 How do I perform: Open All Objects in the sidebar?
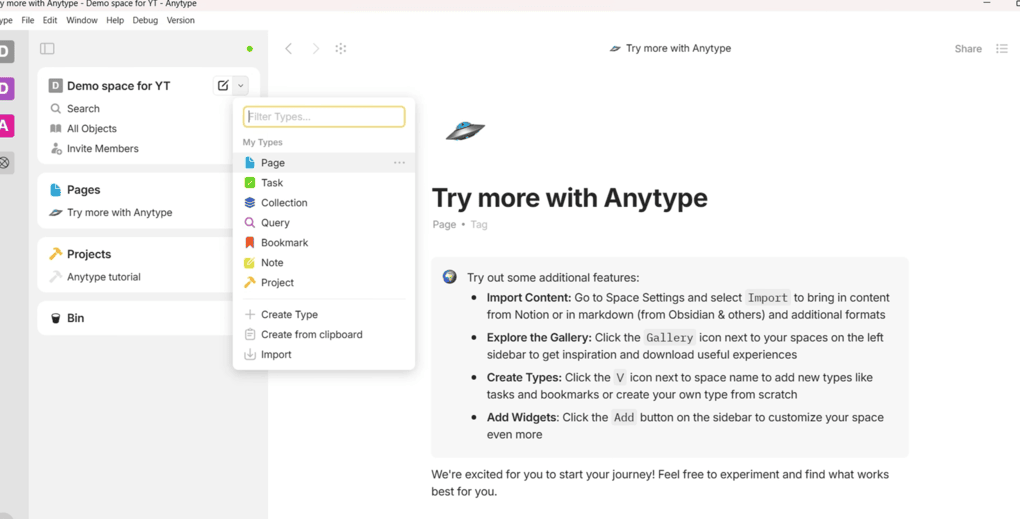(92, 129)
